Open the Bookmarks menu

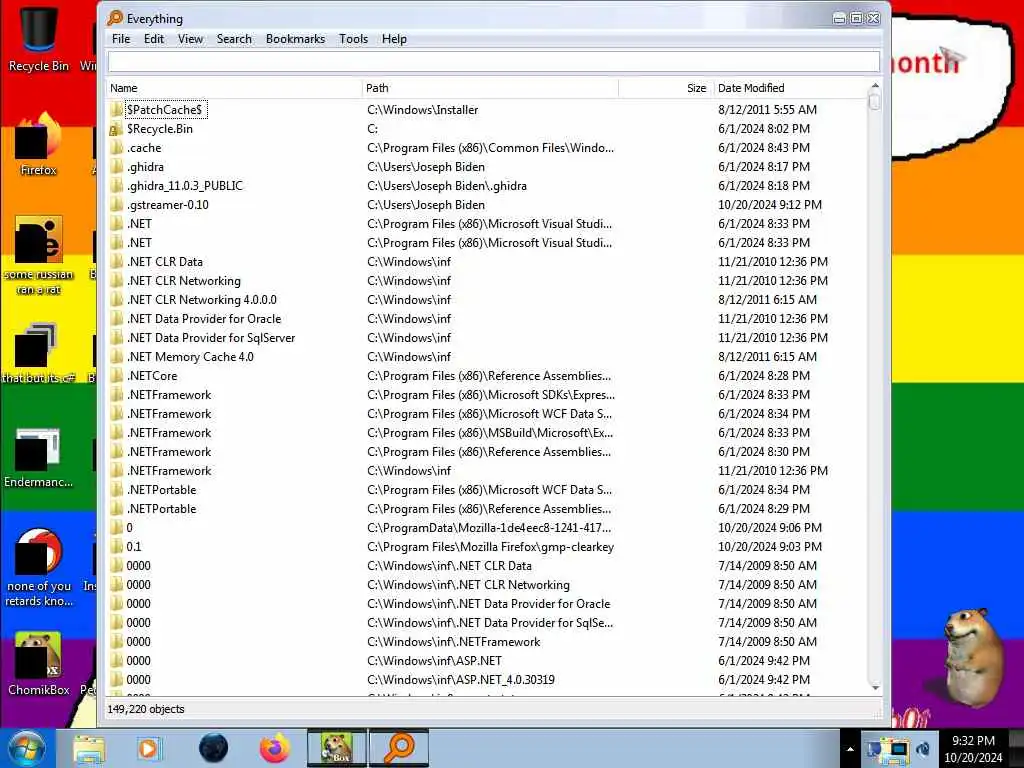pos(295,39)
